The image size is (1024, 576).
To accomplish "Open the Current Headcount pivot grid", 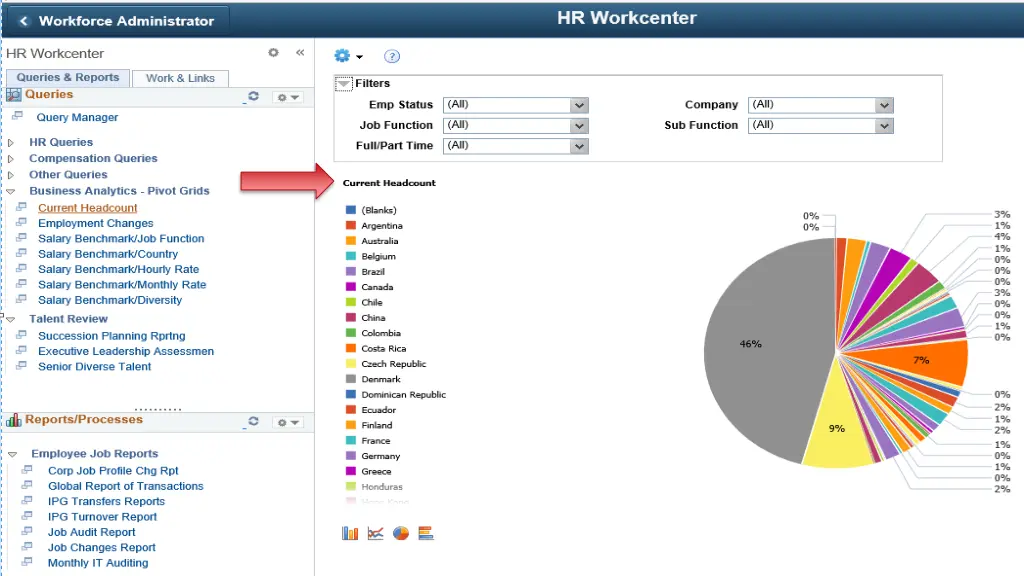I will click(x=88, y=208).
